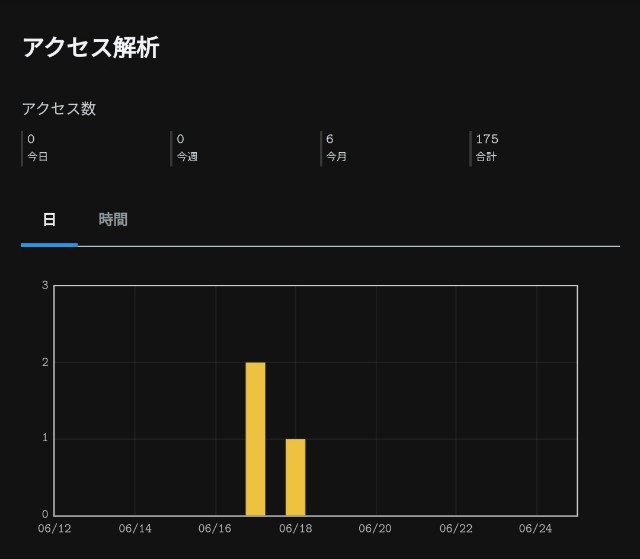This screenshot has height=559, width=640.
Task: Click the 今月 access count label
Action: pos(336,156)
